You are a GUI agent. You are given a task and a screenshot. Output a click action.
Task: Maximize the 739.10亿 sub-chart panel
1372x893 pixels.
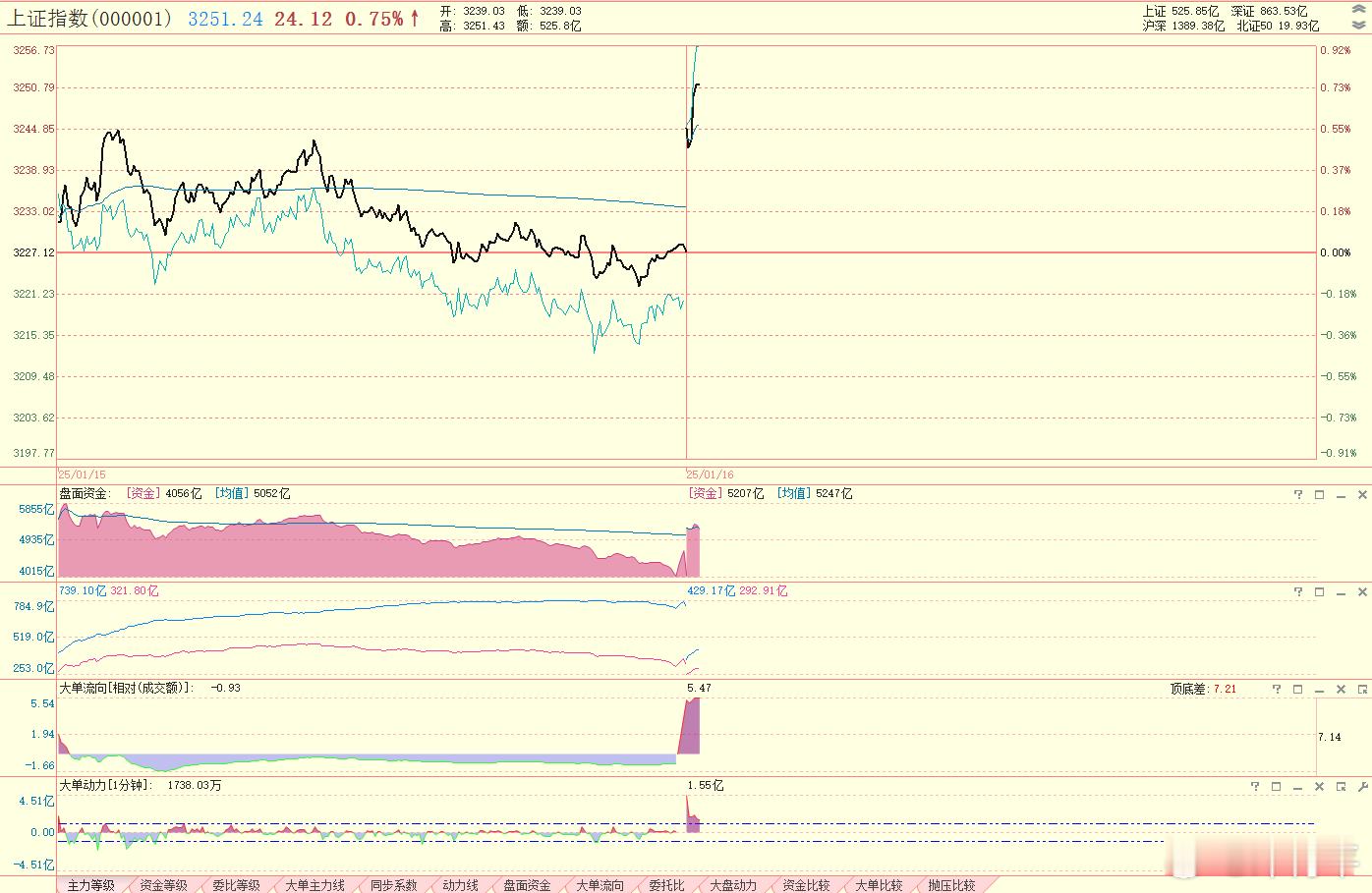tap(1320, 591)
